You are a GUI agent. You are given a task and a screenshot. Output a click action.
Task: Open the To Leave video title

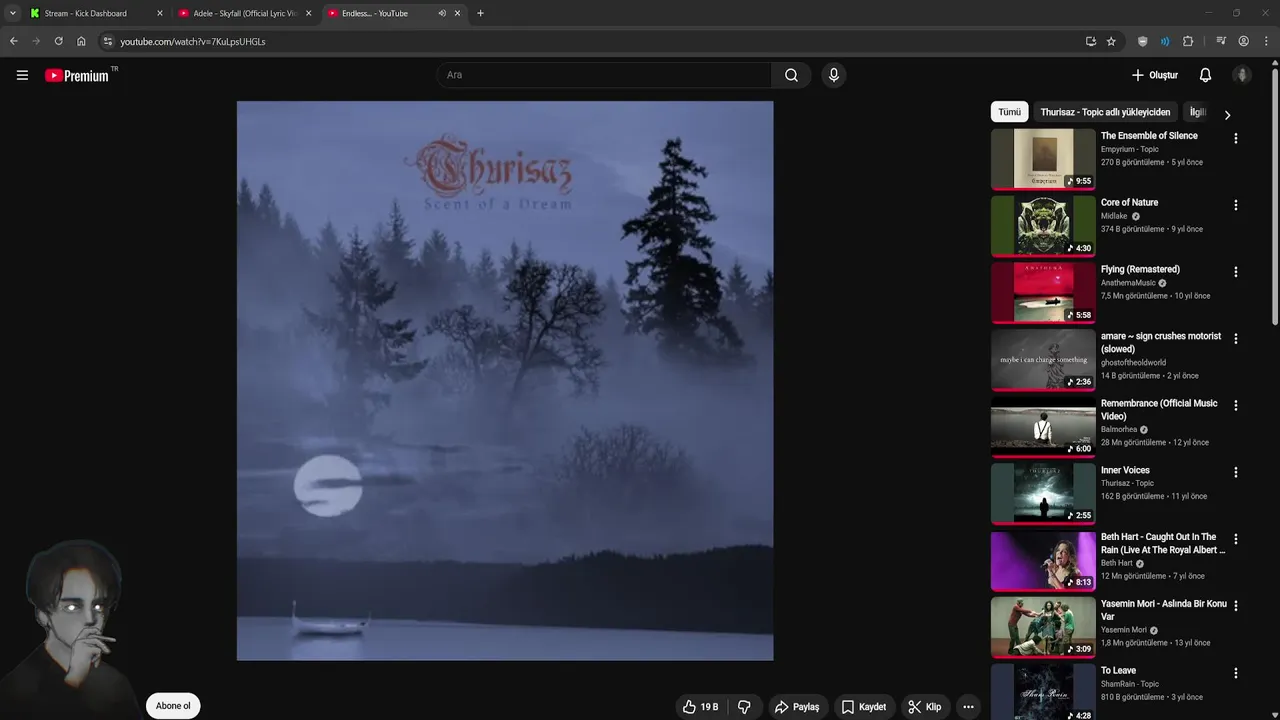[x=1118, y=670]
